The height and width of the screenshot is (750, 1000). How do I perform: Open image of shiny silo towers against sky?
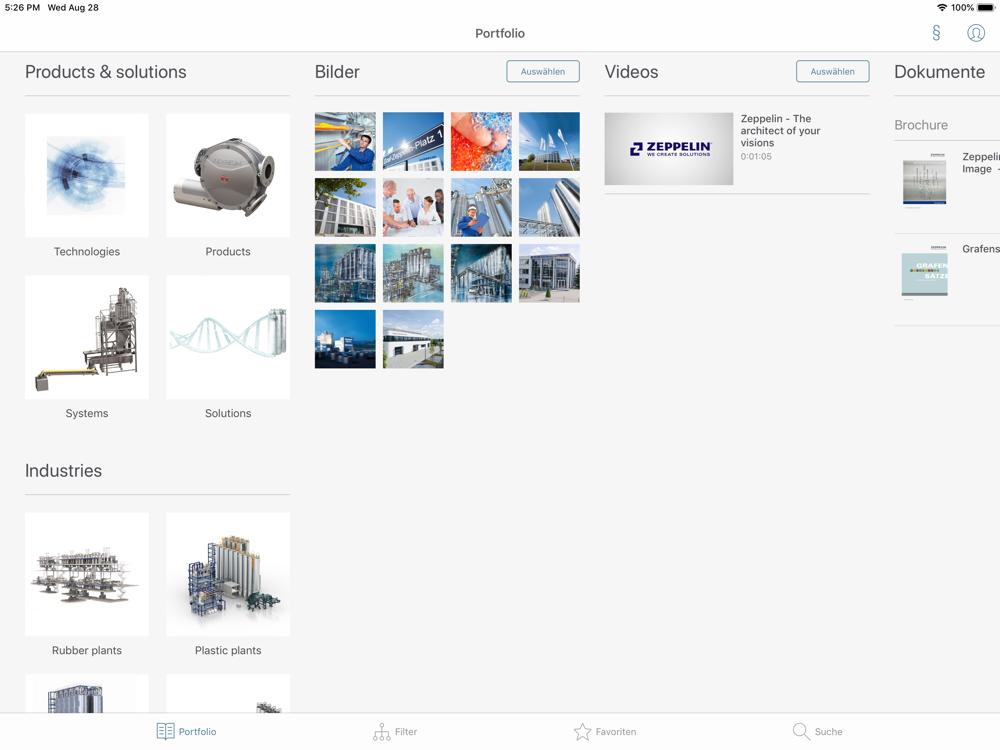549,207
